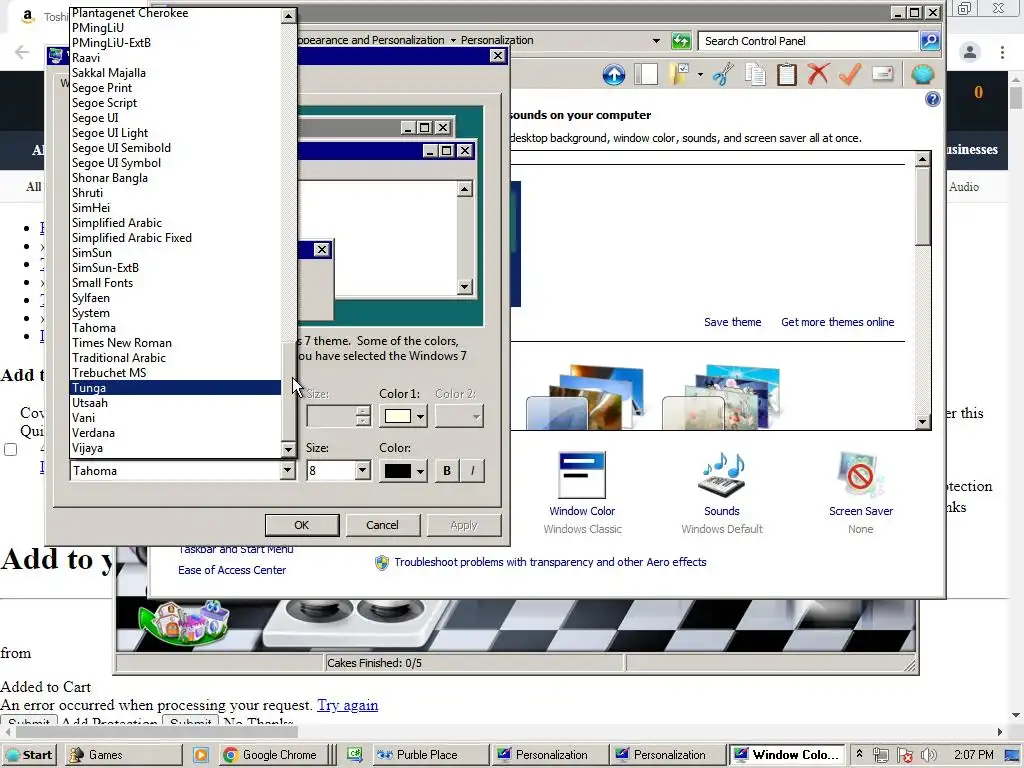Select Sylfaen font entry
The width and height of the screenshot is (1024, 768).
pos(175,298)
